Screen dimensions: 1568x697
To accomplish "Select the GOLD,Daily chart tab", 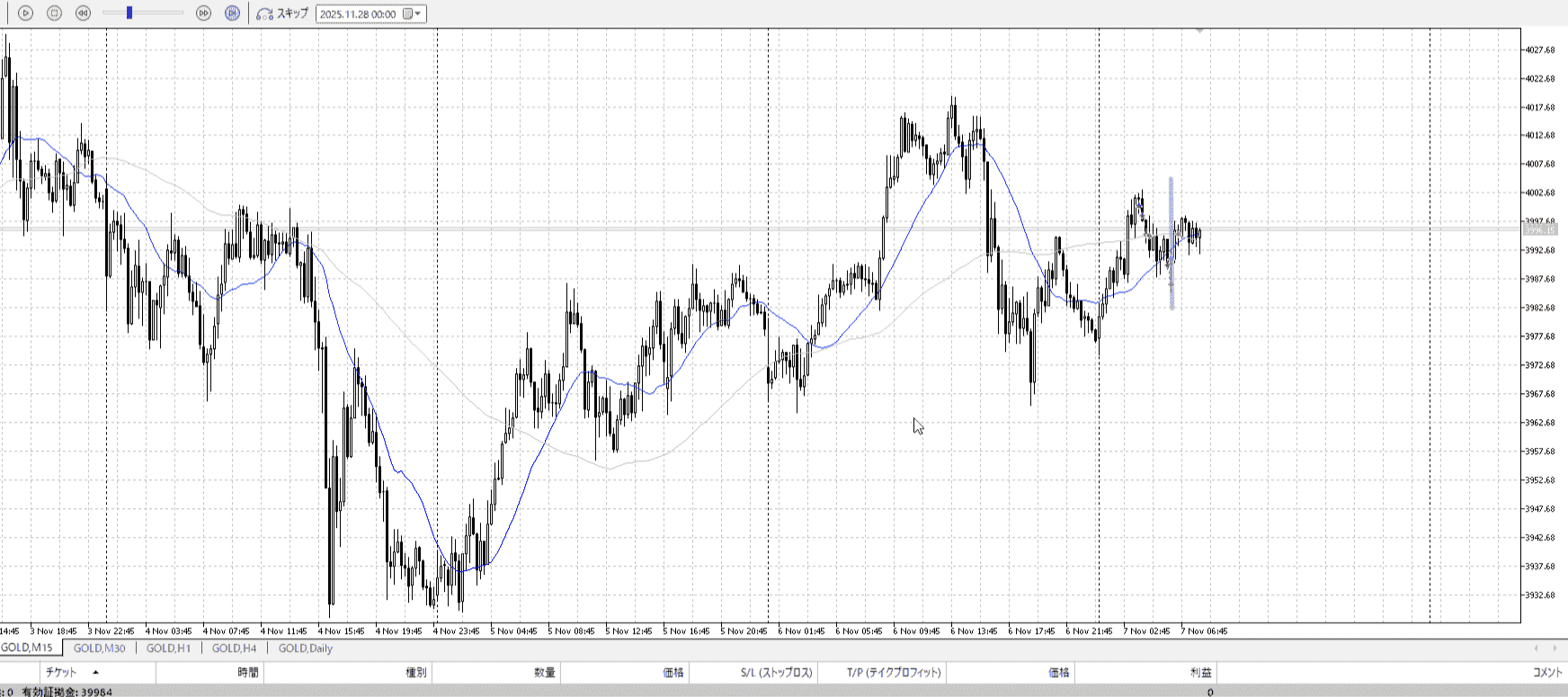I will click(x=305, y=648).
